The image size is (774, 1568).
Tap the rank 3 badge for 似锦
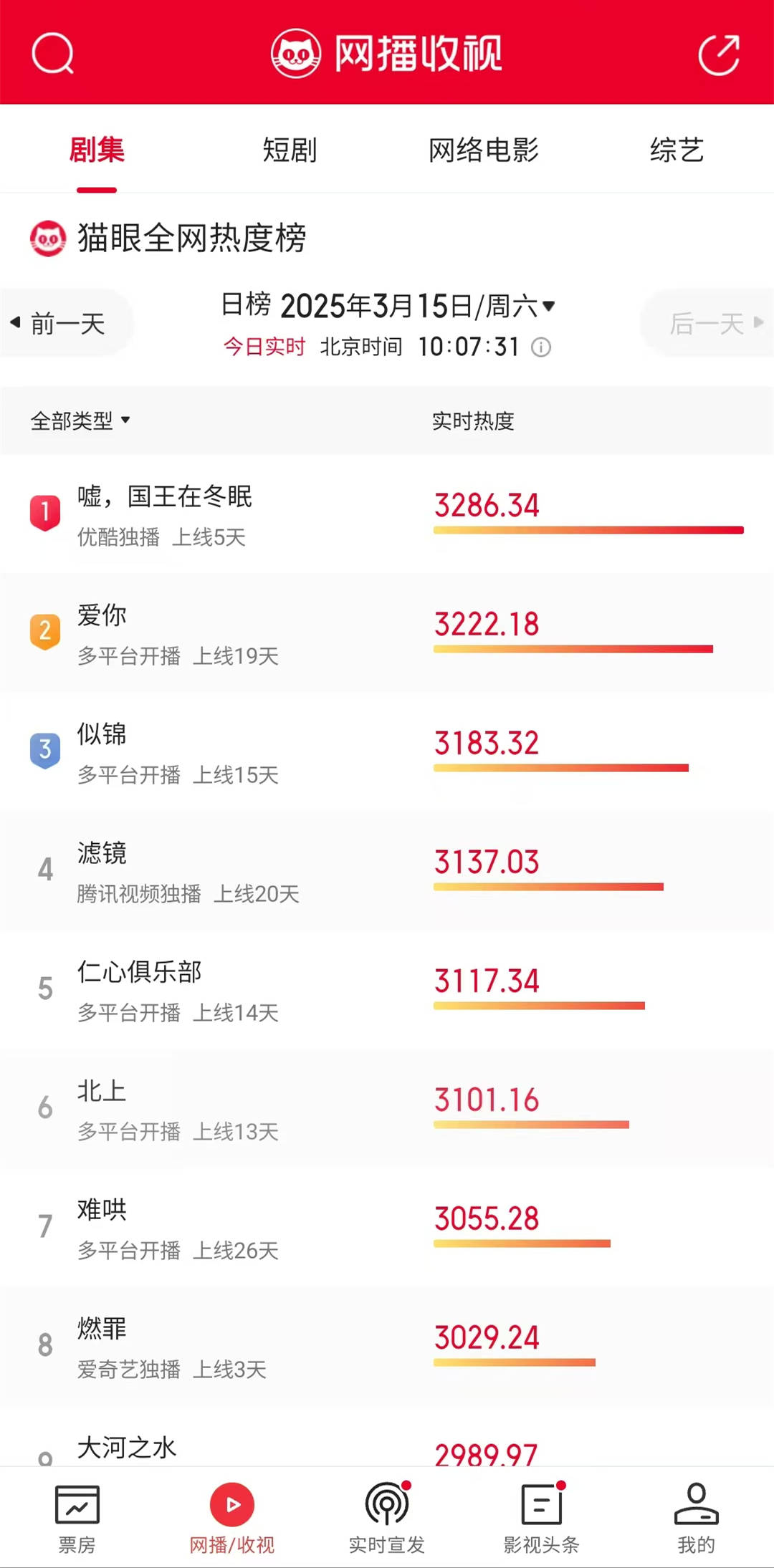coord(45,749)
